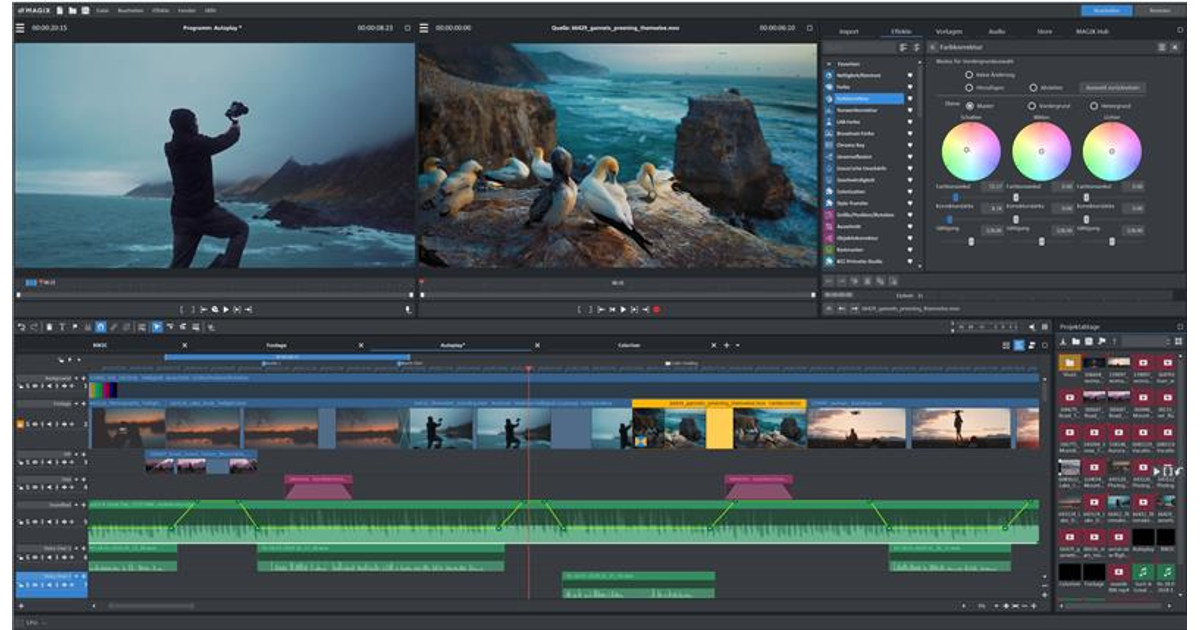
Task: Click the new project file icon
Action: [x=60, y=10]
